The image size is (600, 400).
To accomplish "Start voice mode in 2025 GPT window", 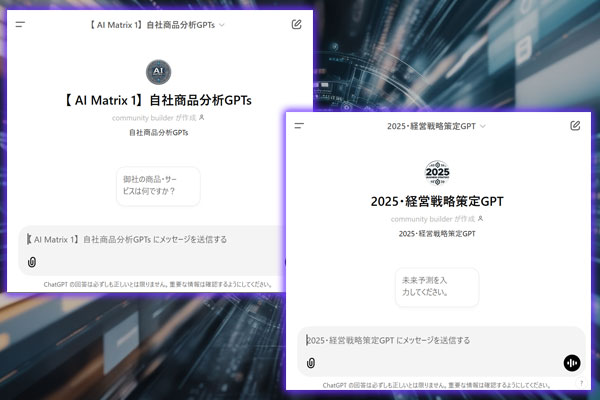I will [572, 363].
